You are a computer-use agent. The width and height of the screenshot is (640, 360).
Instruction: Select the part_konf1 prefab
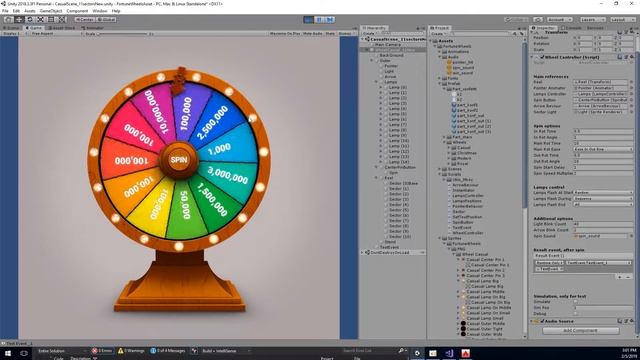click(467, 105)
